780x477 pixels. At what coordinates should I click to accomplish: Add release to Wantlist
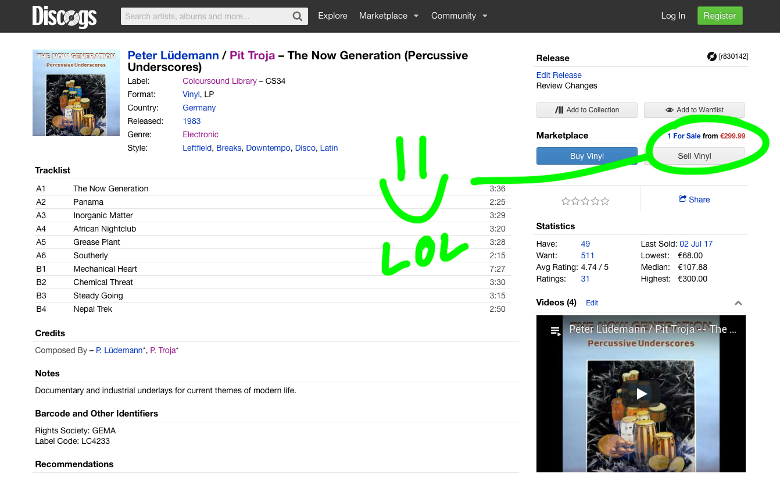(x=693, y=109)
